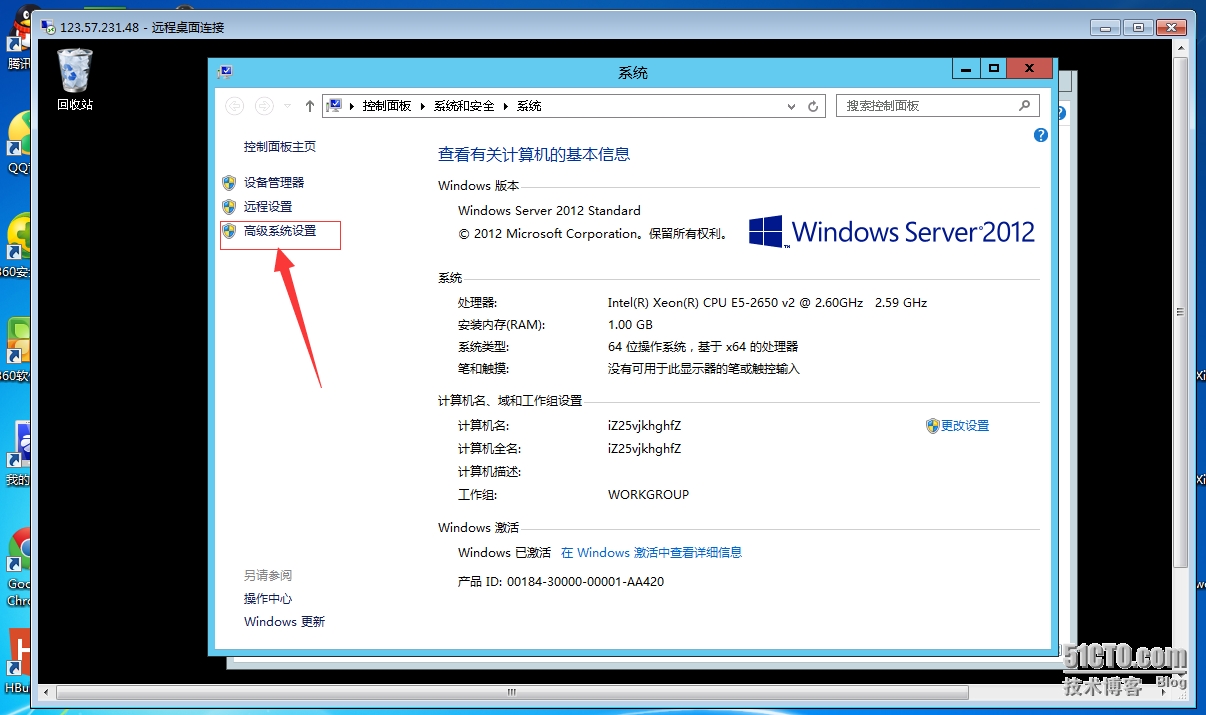
Task: Open Remote settings link (远程设置)
Action: pyautogui.click(x=268, y=207)
